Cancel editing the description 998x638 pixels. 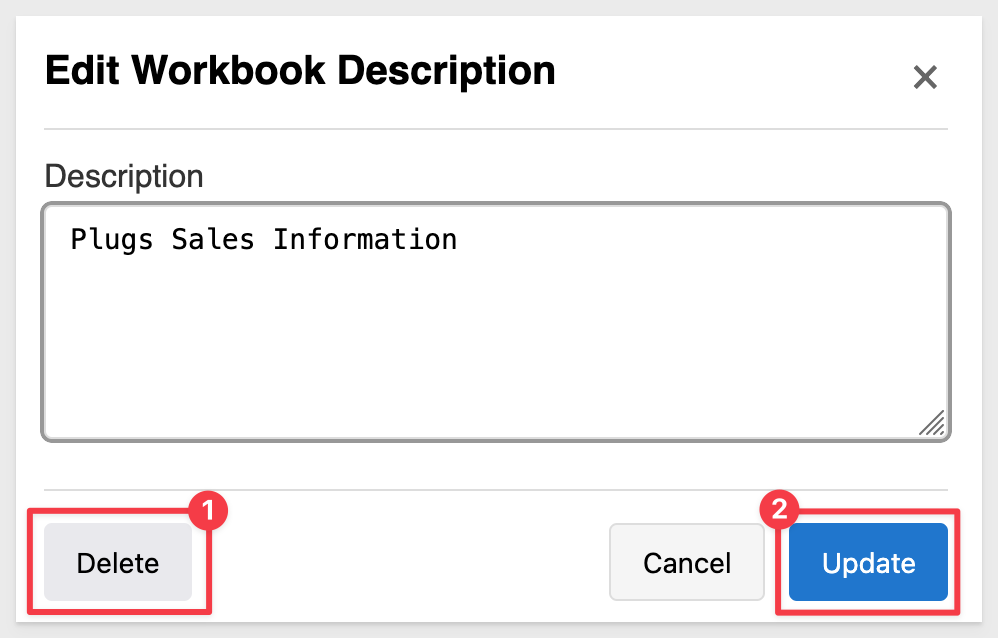click(687, 562)
